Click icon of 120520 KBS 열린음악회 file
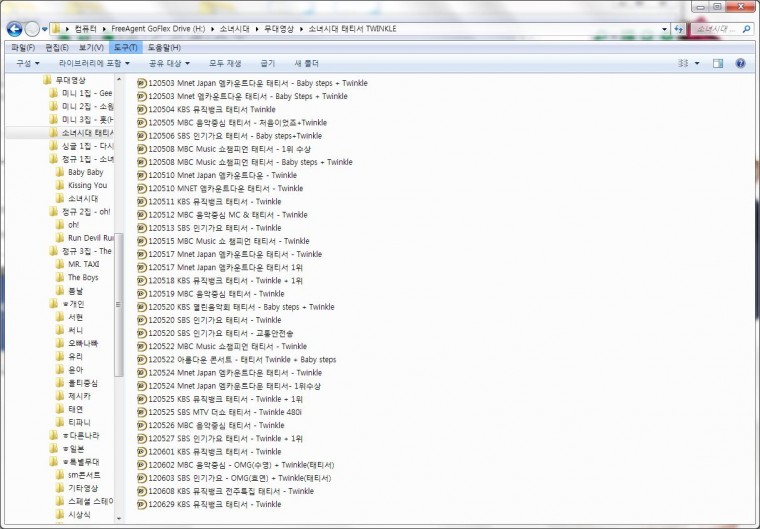This screenshot has width=760, height=529. point(142,307)
